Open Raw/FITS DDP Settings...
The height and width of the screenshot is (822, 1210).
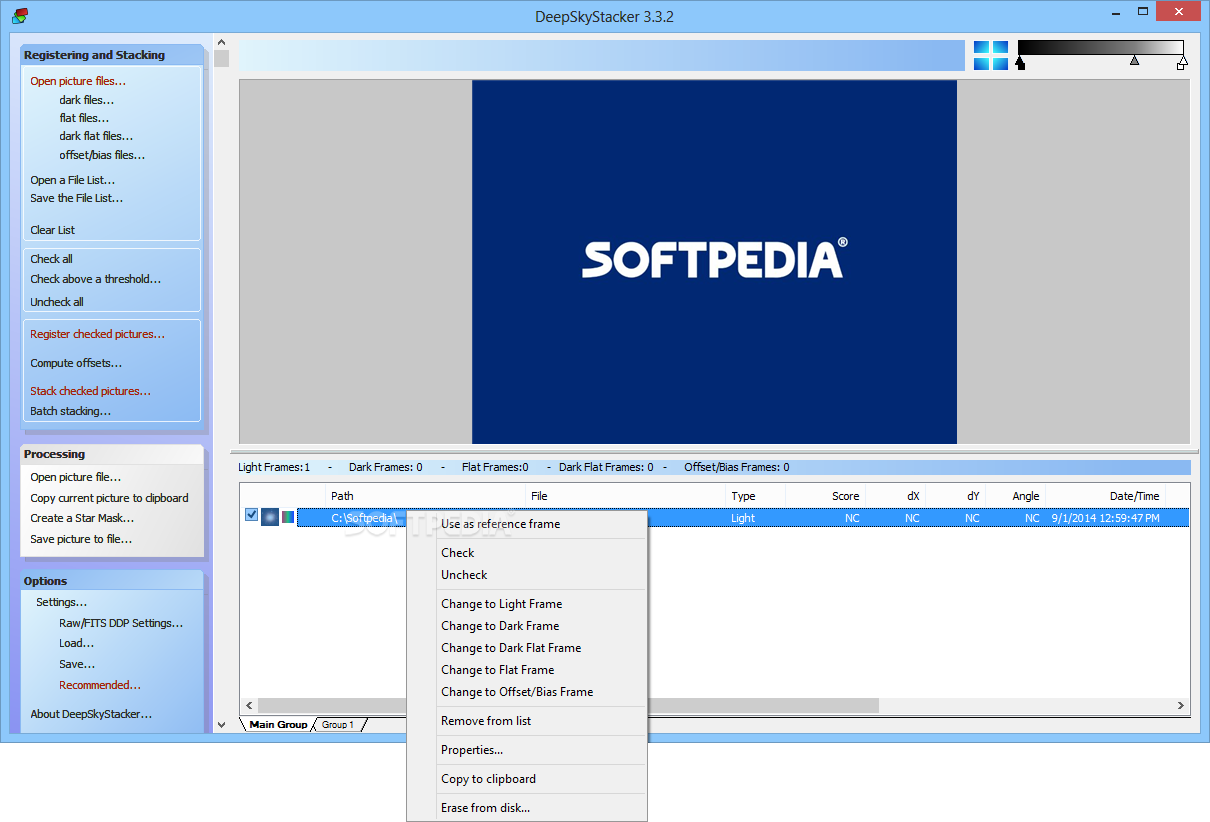click(x=121, y=623)
